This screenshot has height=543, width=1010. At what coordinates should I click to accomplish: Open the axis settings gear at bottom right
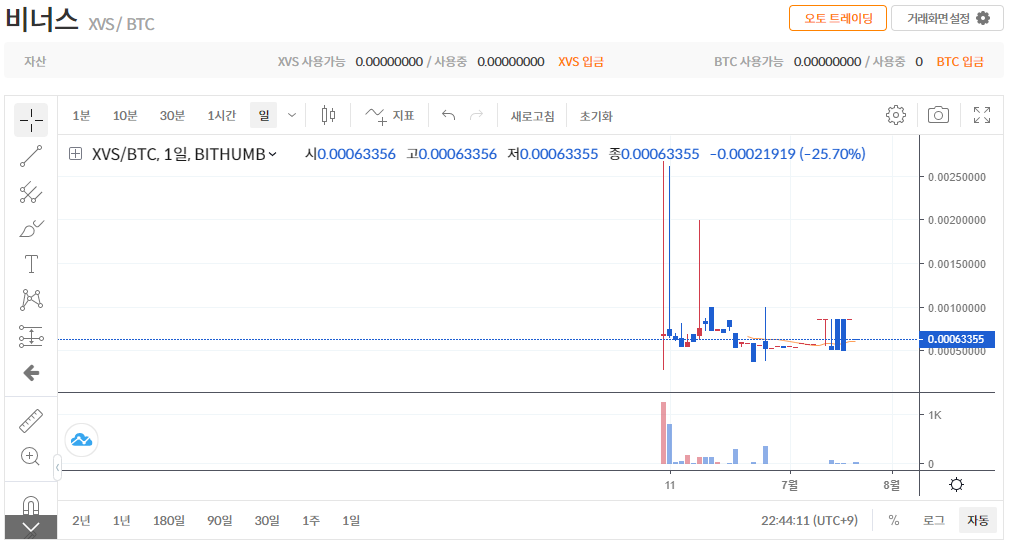point(957,484)
